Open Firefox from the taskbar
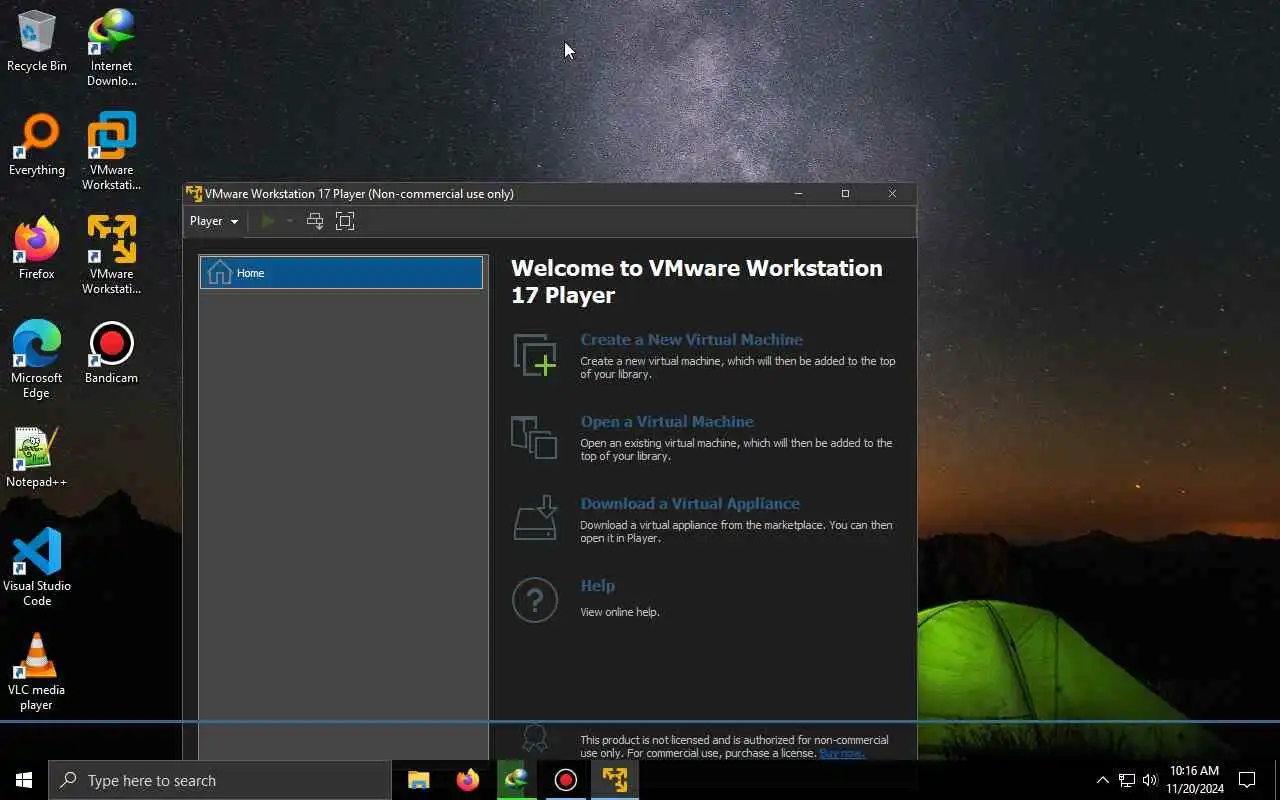Image resolution: width=1280 pixels, height=800 pixels. click(468, 780)
